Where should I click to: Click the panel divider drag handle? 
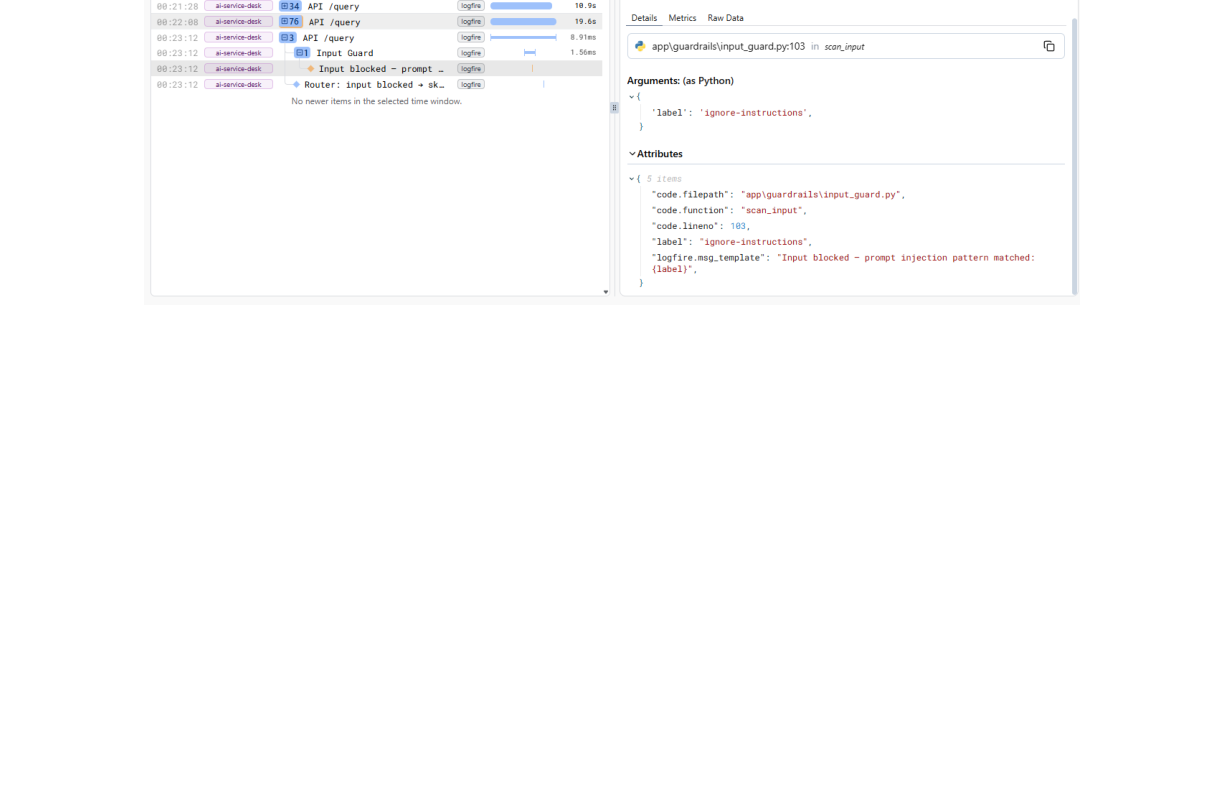(614, 108)
